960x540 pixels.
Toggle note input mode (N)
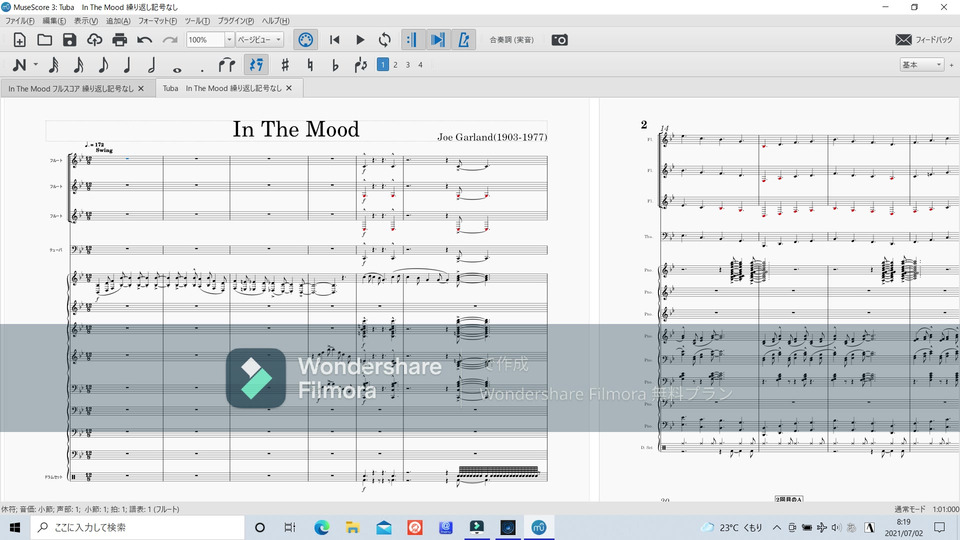[x=20, y=64]
